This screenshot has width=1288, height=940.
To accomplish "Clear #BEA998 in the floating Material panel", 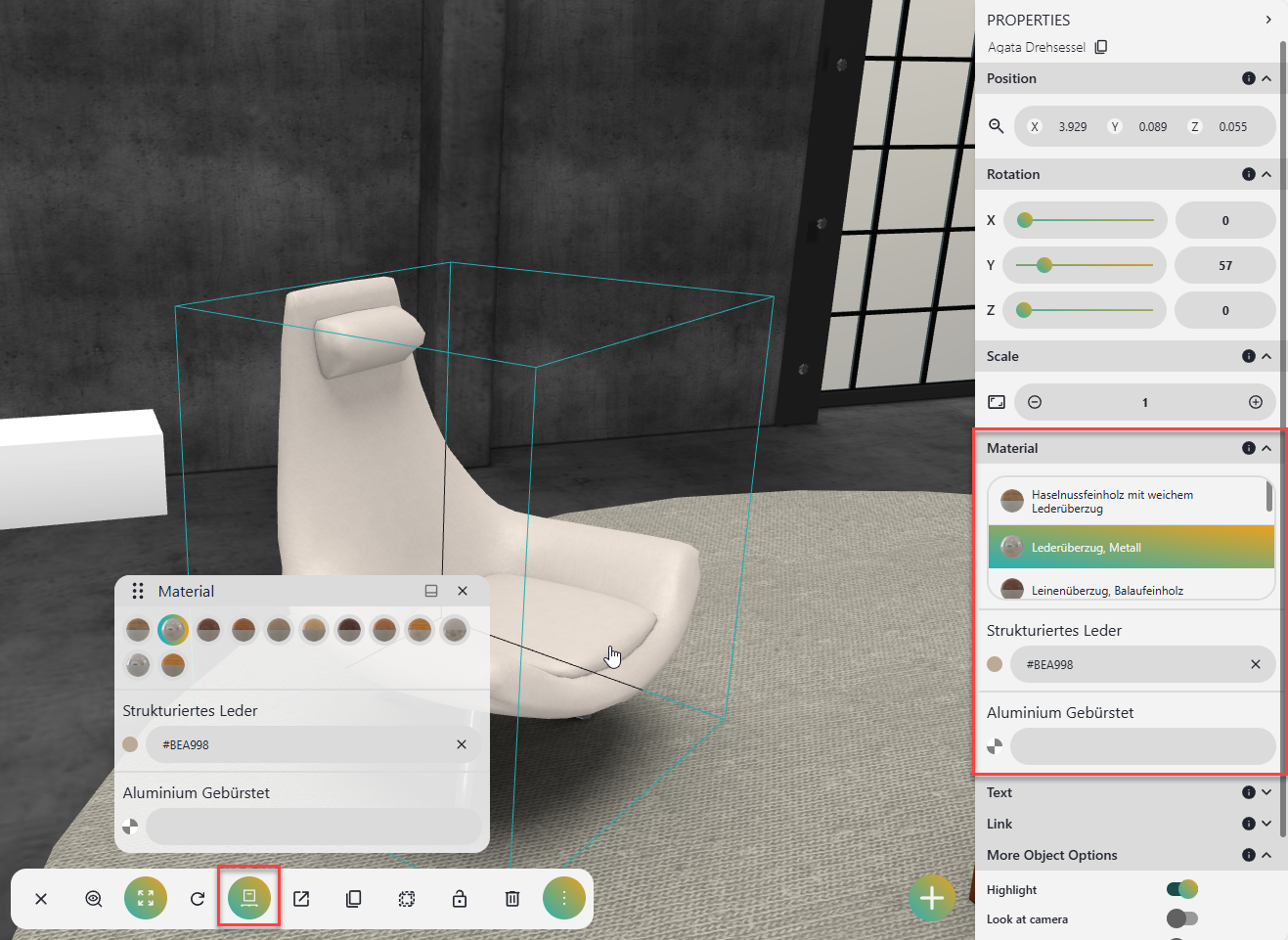I will coord(462,744).
